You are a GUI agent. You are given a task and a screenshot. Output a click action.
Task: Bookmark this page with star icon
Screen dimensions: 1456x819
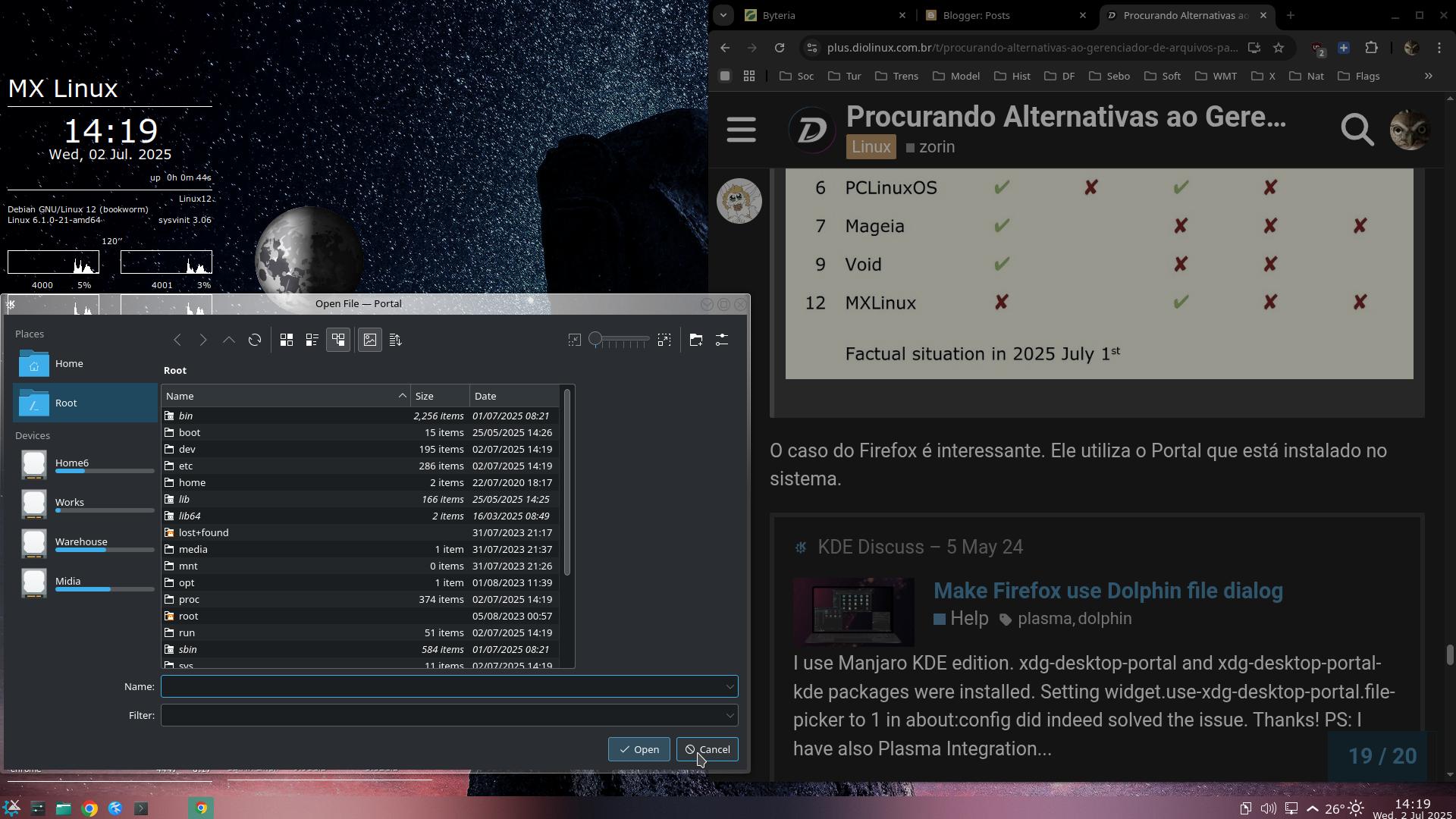(x=1279, y=48)
